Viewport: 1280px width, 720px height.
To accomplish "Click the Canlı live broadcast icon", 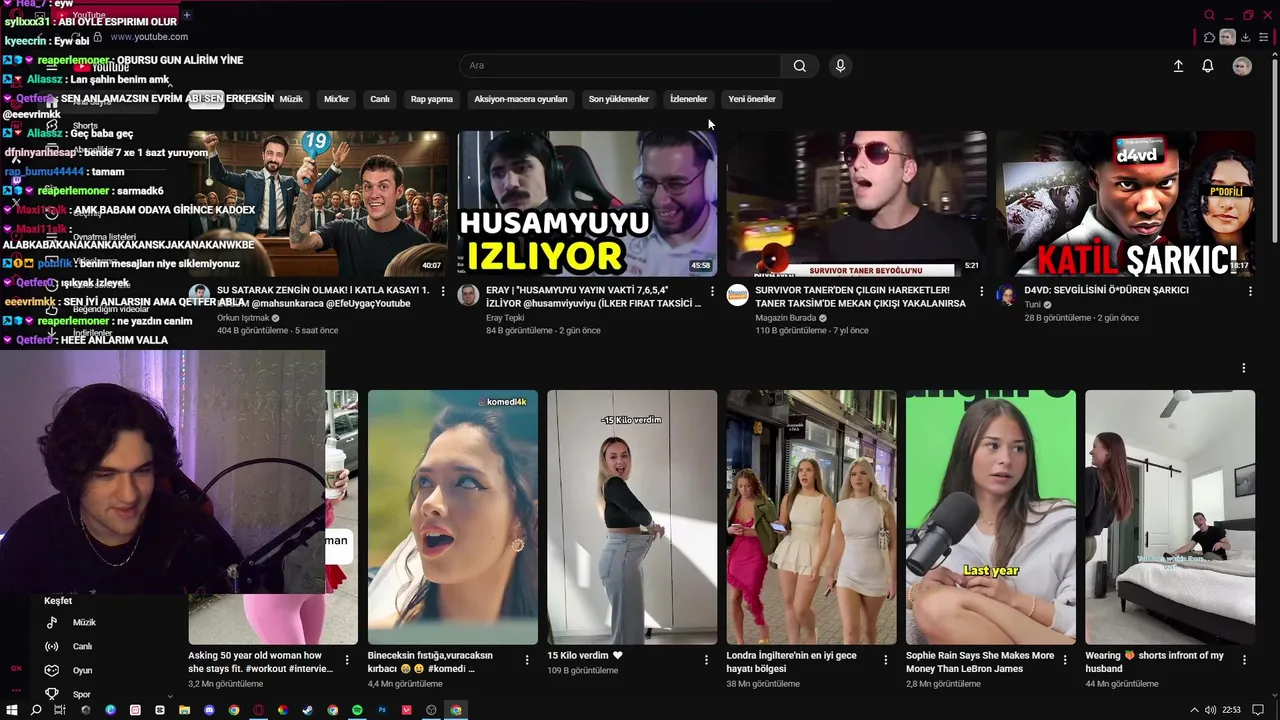I will coord(52,646).
